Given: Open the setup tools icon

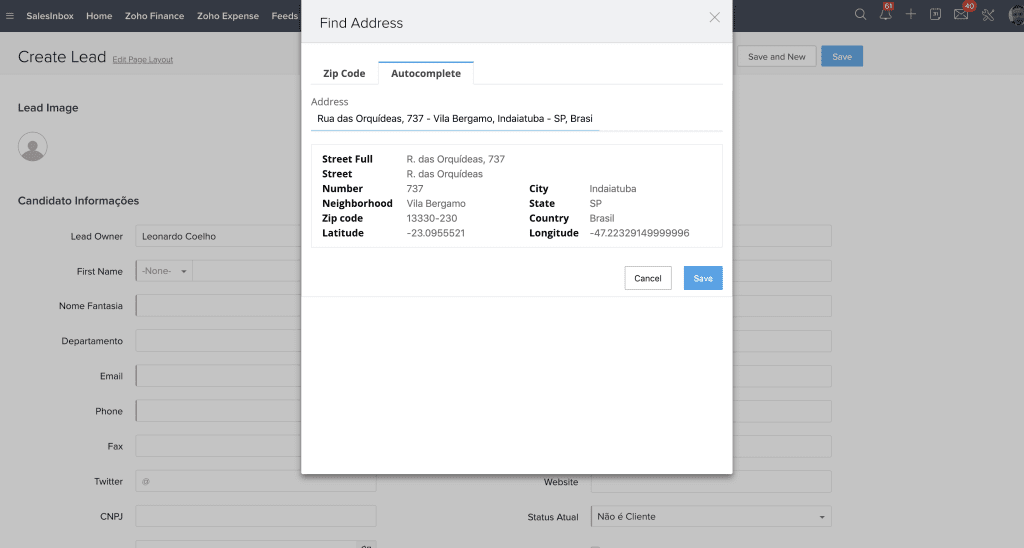Looking at the screenshot, I should (x=988, y=15).
